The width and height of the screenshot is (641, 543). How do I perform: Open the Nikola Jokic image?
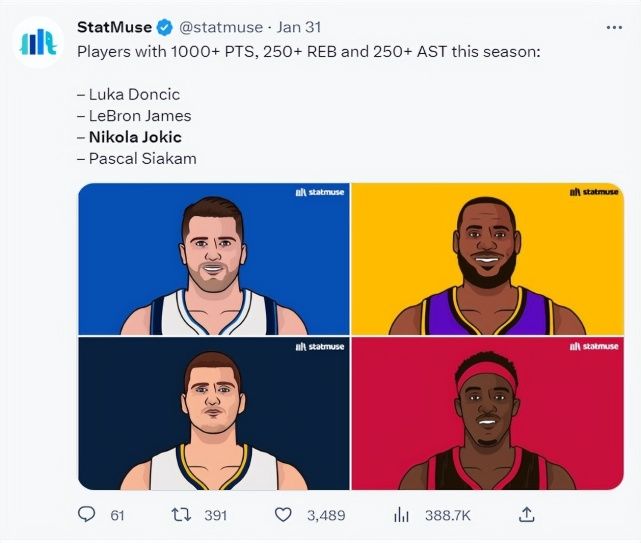(x=214, y=413)
